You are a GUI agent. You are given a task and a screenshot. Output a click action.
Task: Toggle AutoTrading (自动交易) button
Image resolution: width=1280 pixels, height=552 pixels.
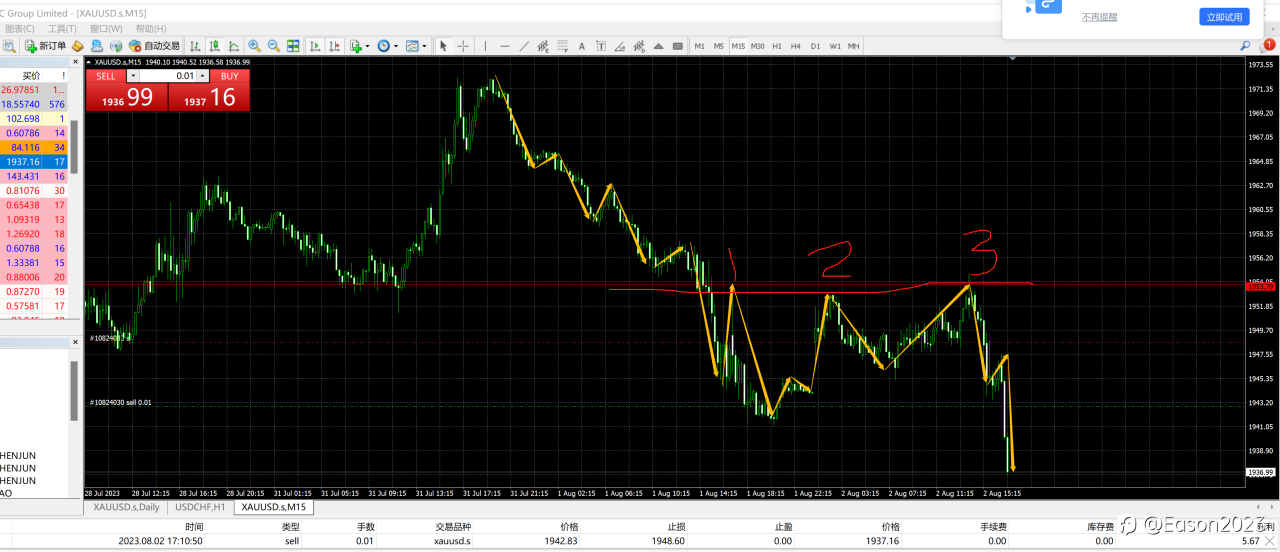click(x=154, y=46)
